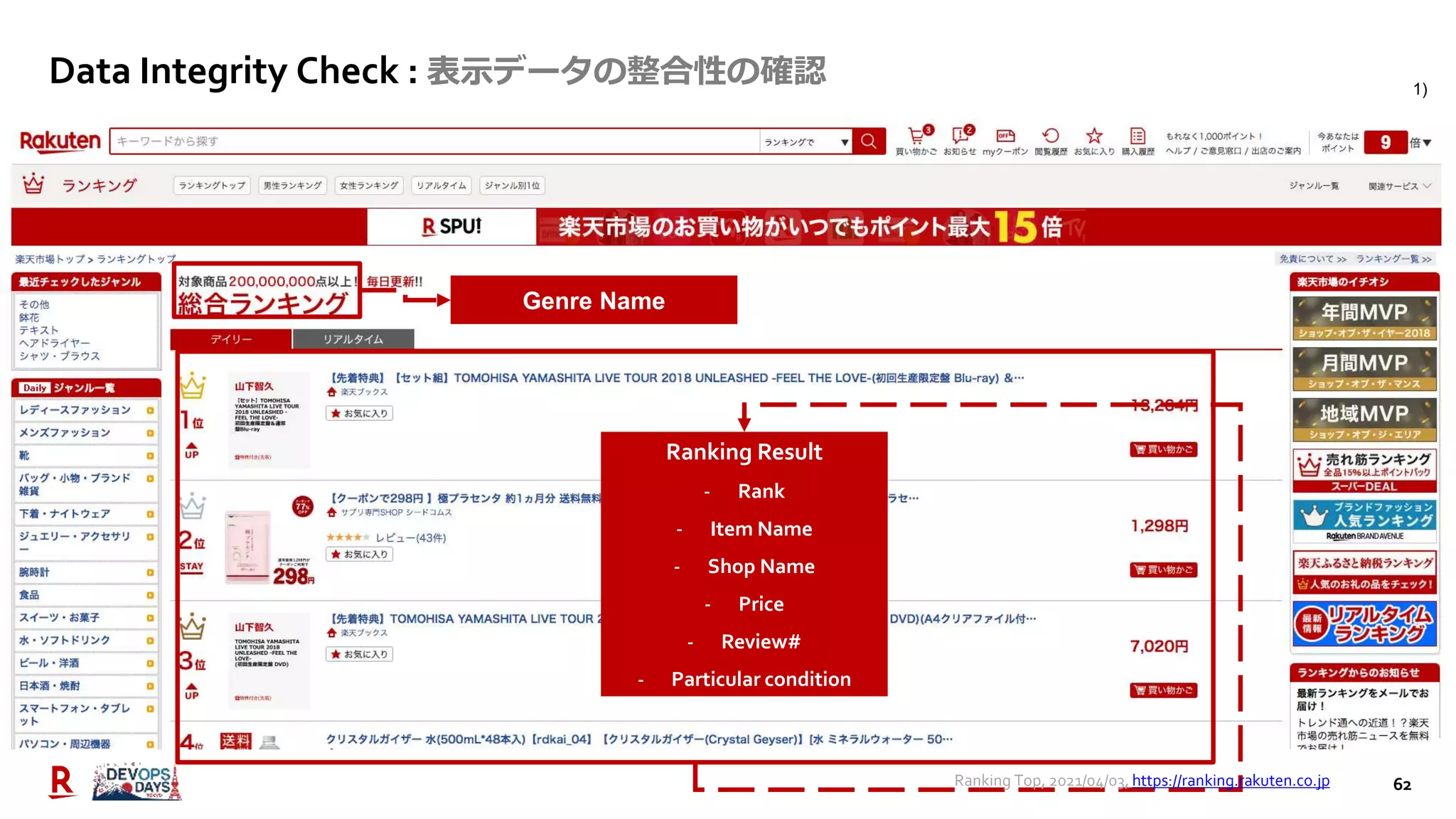
Task: Expand the 関連サービス dropdown
Action: pos(1399,186)
